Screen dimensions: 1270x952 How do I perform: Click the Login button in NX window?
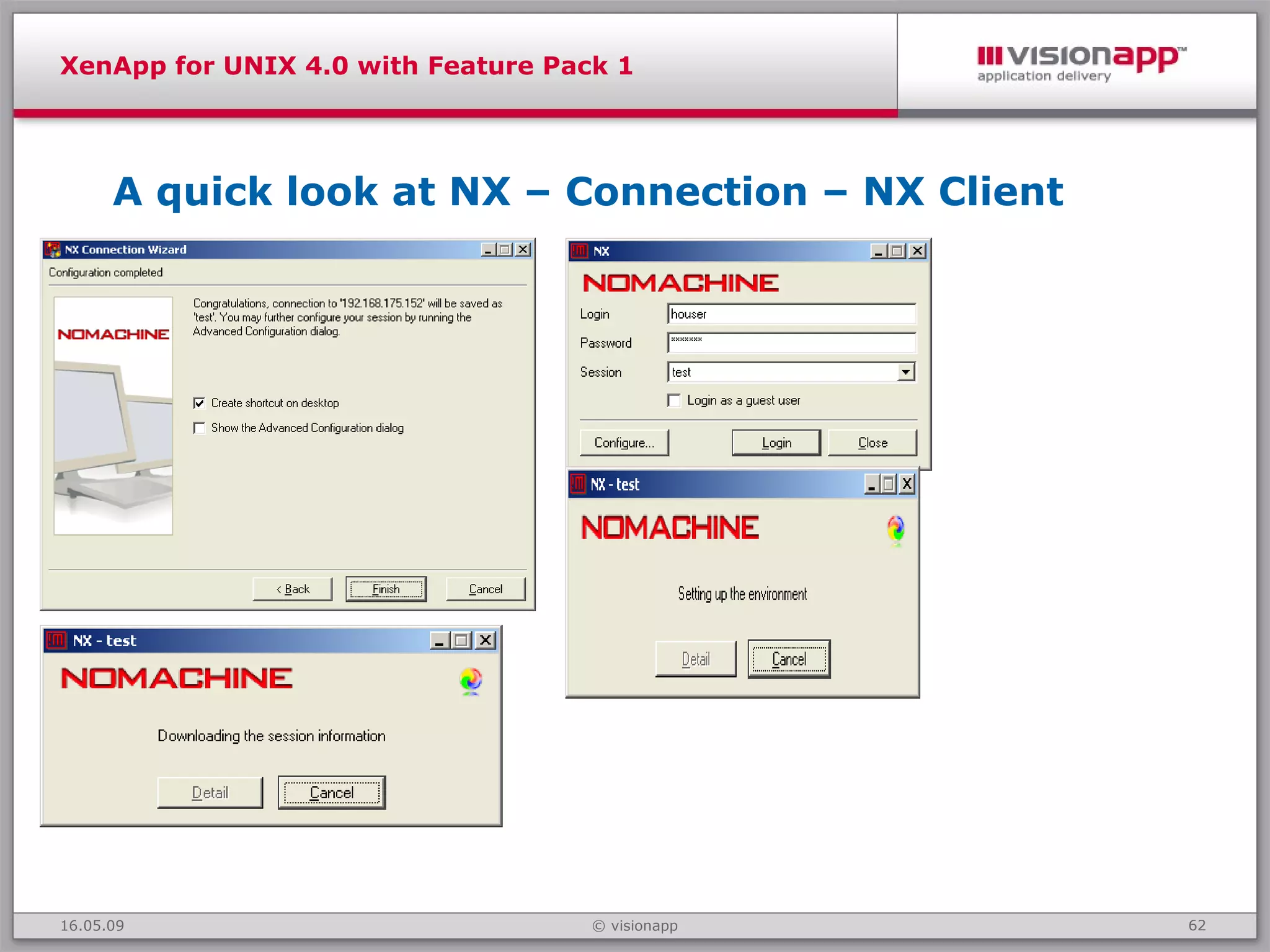click(776, 443)
